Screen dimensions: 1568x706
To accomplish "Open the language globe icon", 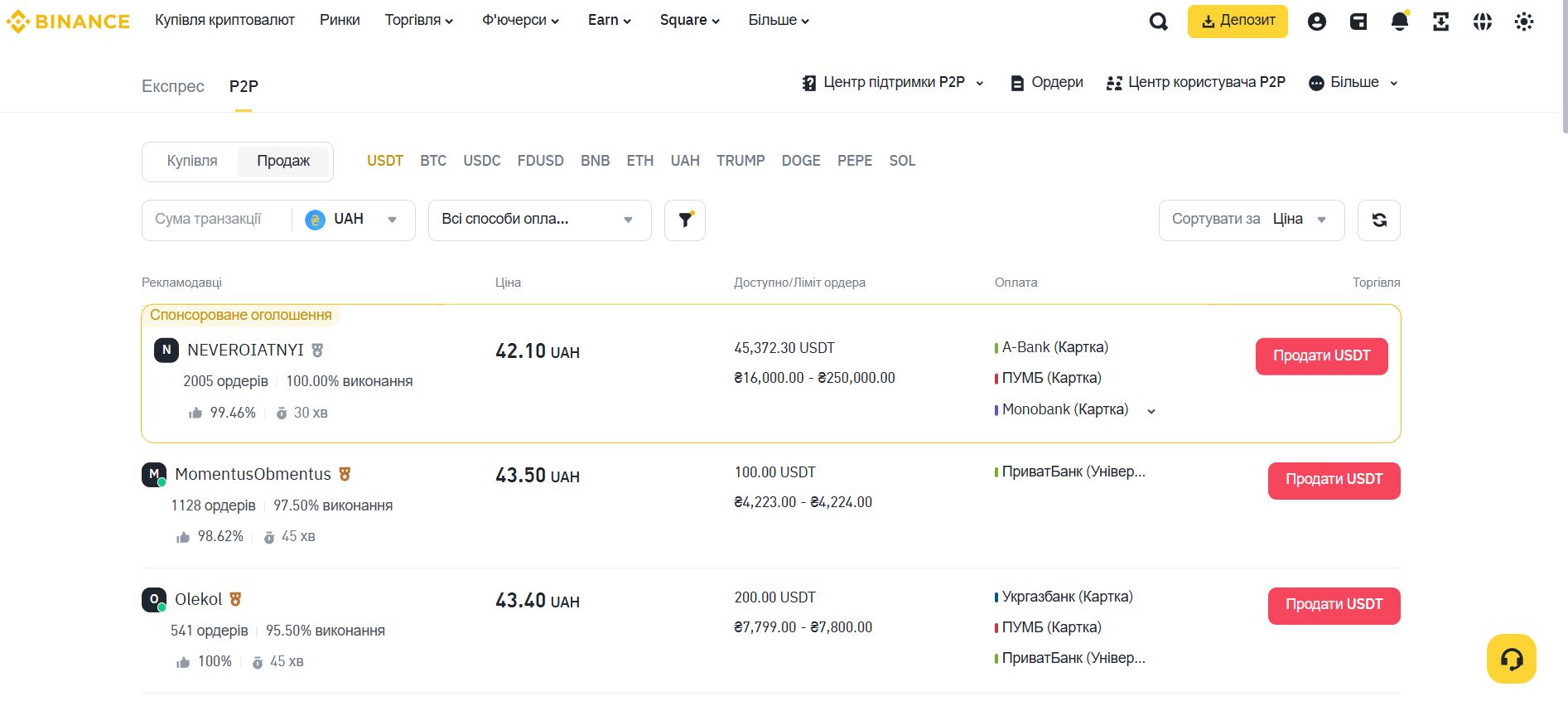I will [1483, 22].
